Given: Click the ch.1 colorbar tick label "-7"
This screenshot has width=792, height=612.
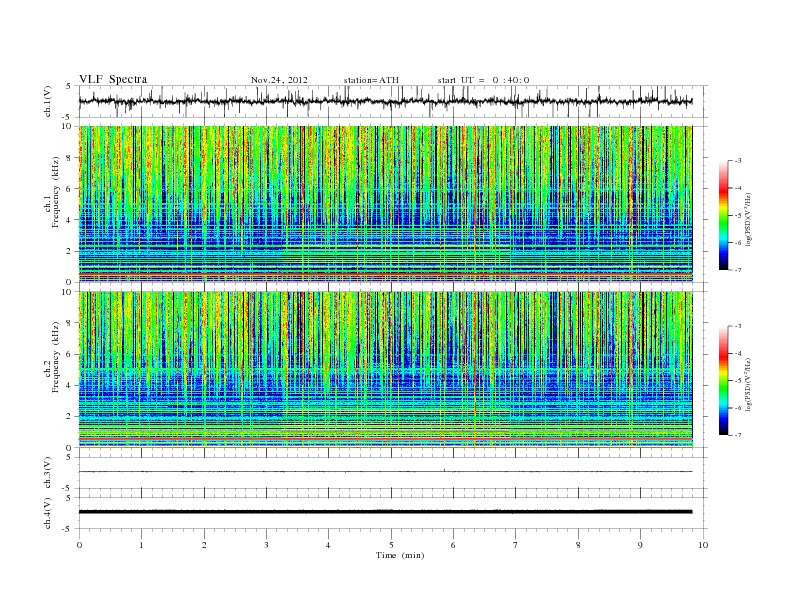Looking at the screenshot, I should click(x=738, y=270).
